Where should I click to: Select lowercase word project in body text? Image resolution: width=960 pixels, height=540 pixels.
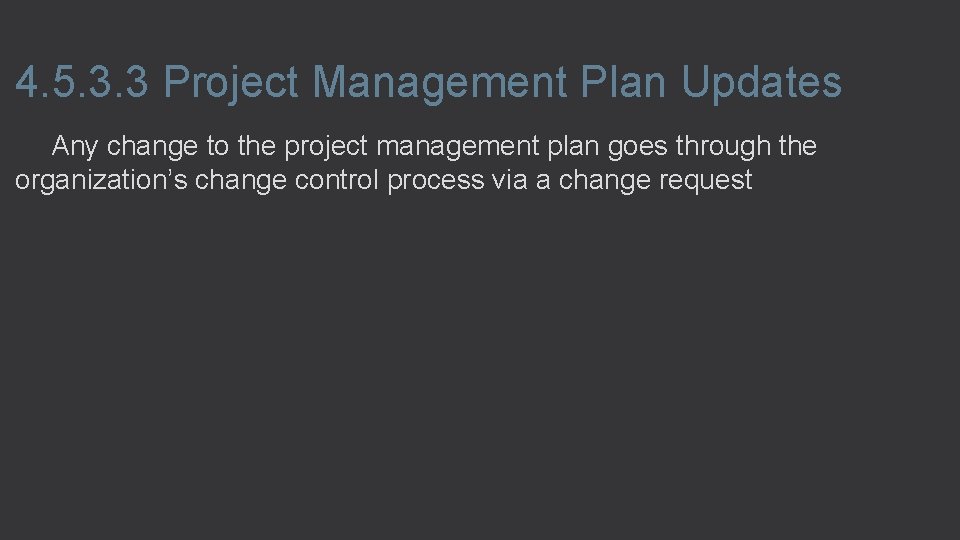coord(326,148)
